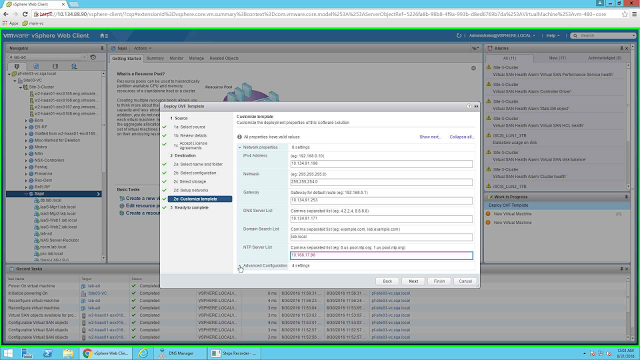The image size is (640, 360).
Task: Expand the Mishra resource pool
Action: pos(26,147)
